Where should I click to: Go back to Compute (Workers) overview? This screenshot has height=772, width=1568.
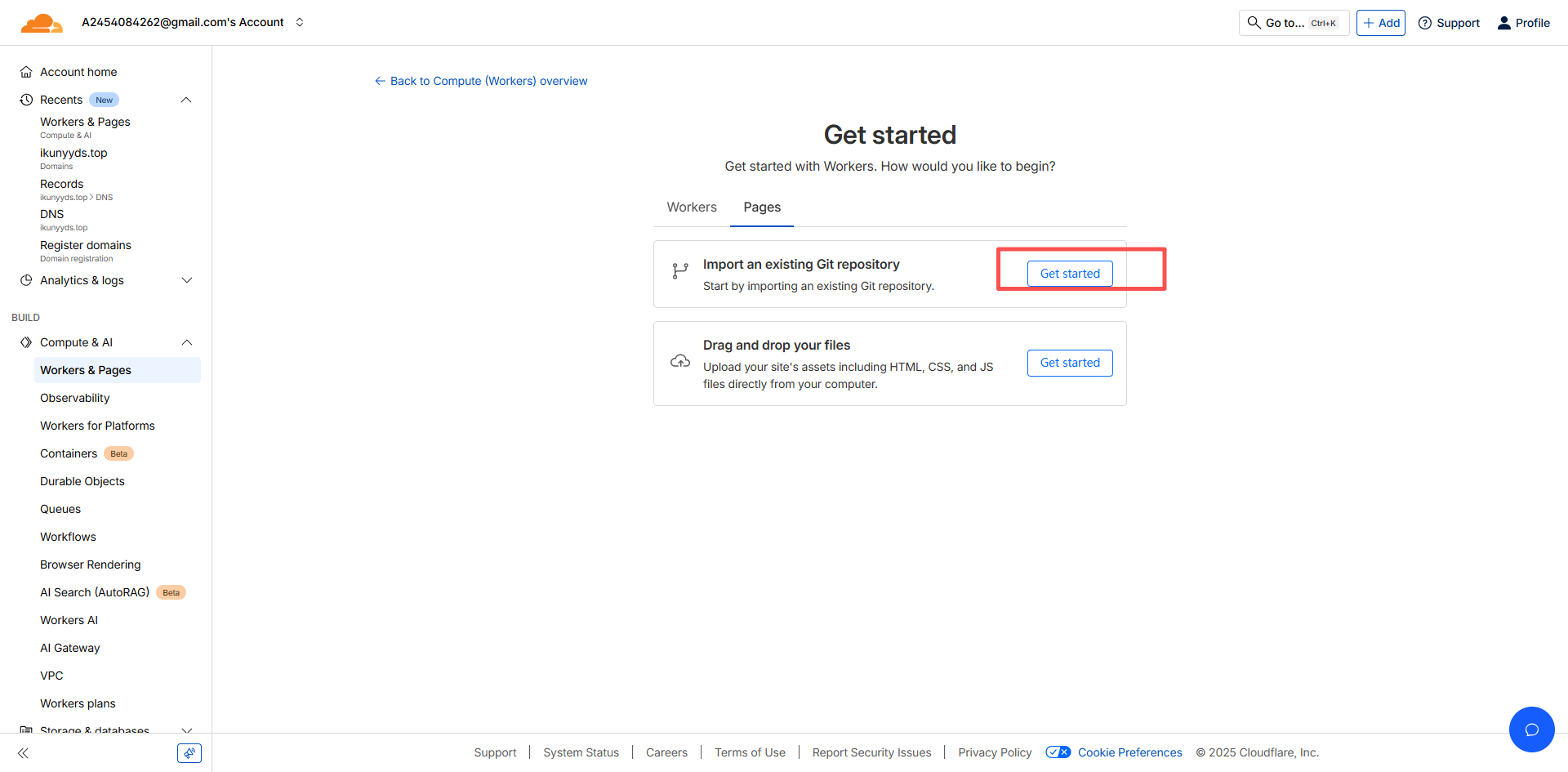coord(481,81)
